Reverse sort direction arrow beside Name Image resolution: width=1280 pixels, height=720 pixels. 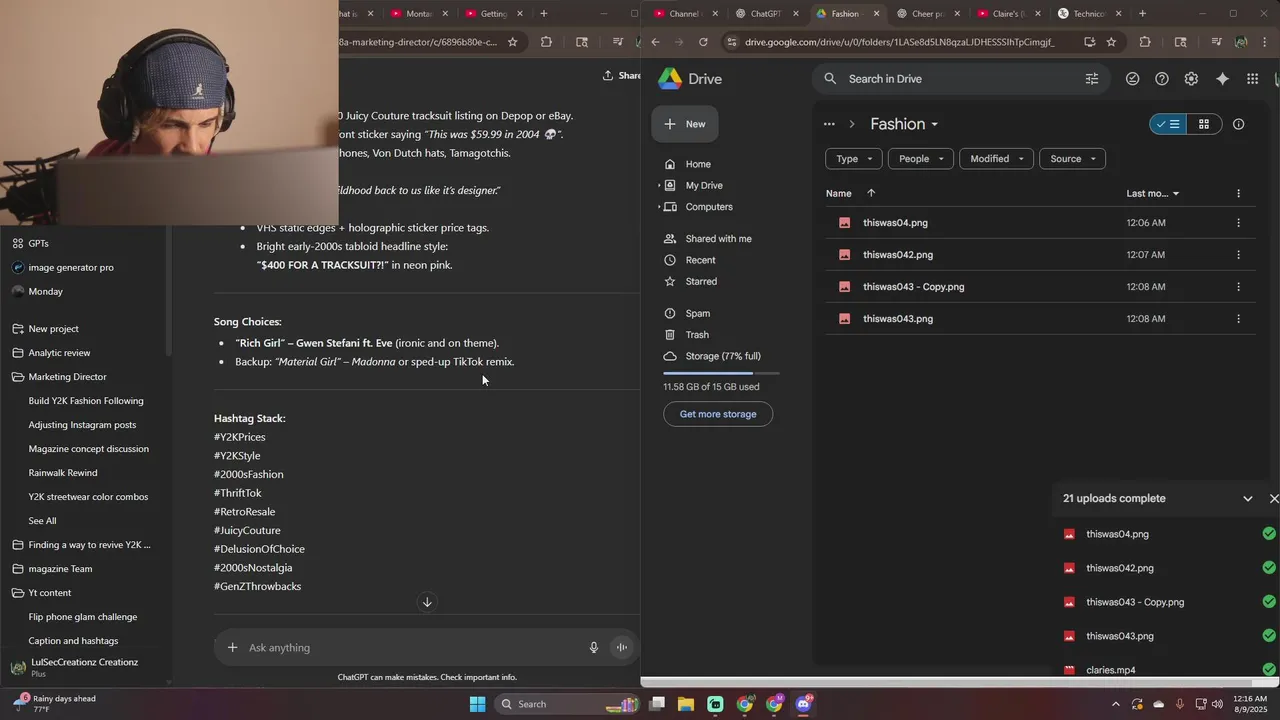click(x=871, y=193)
